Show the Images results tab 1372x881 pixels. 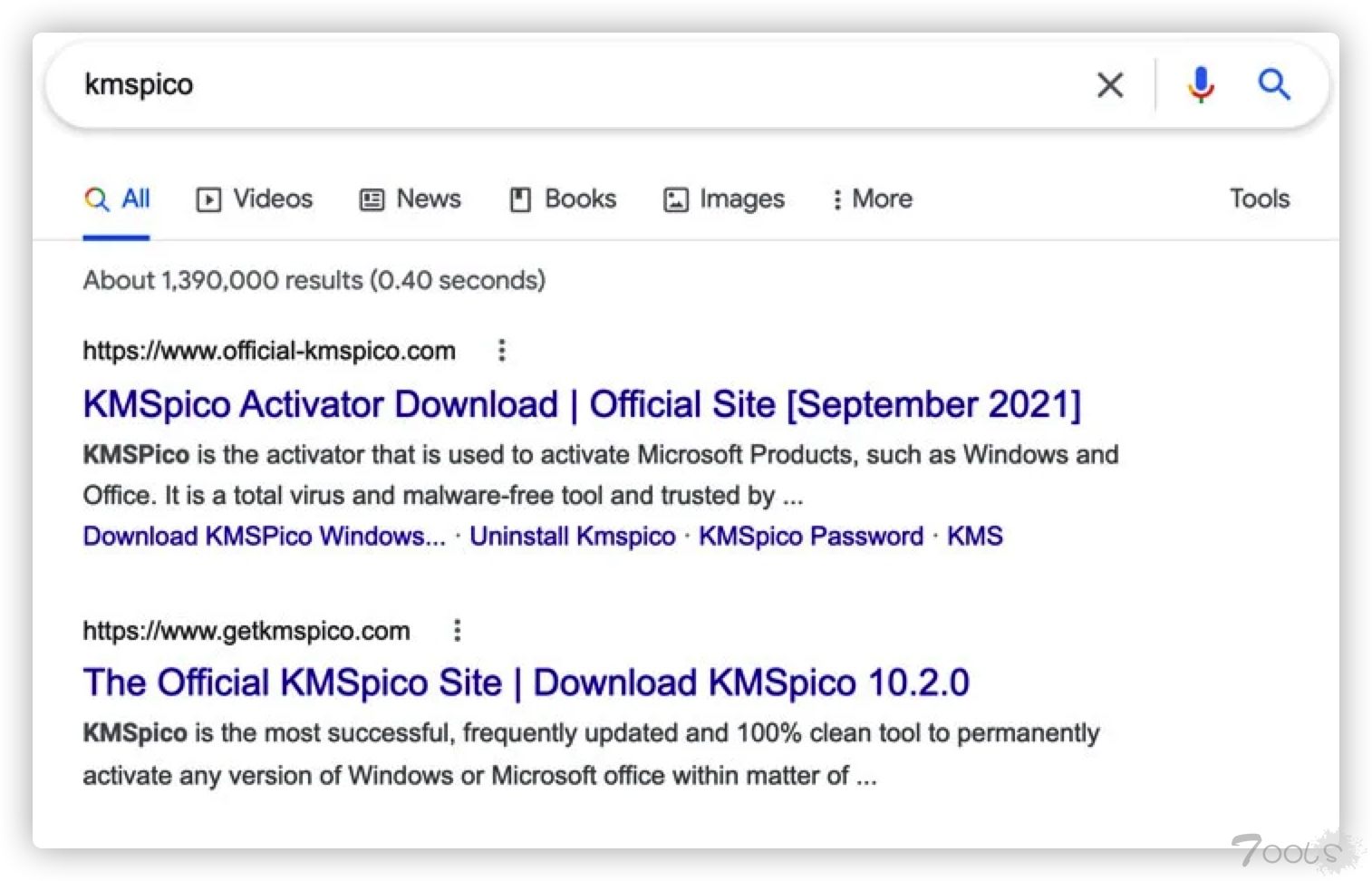pos(724,198)
